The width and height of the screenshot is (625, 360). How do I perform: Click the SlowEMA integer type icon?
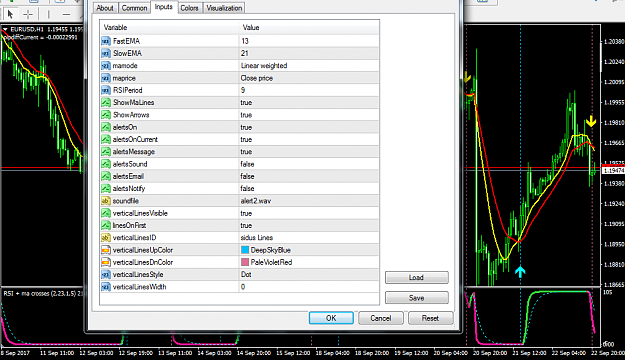coord(106,53)
